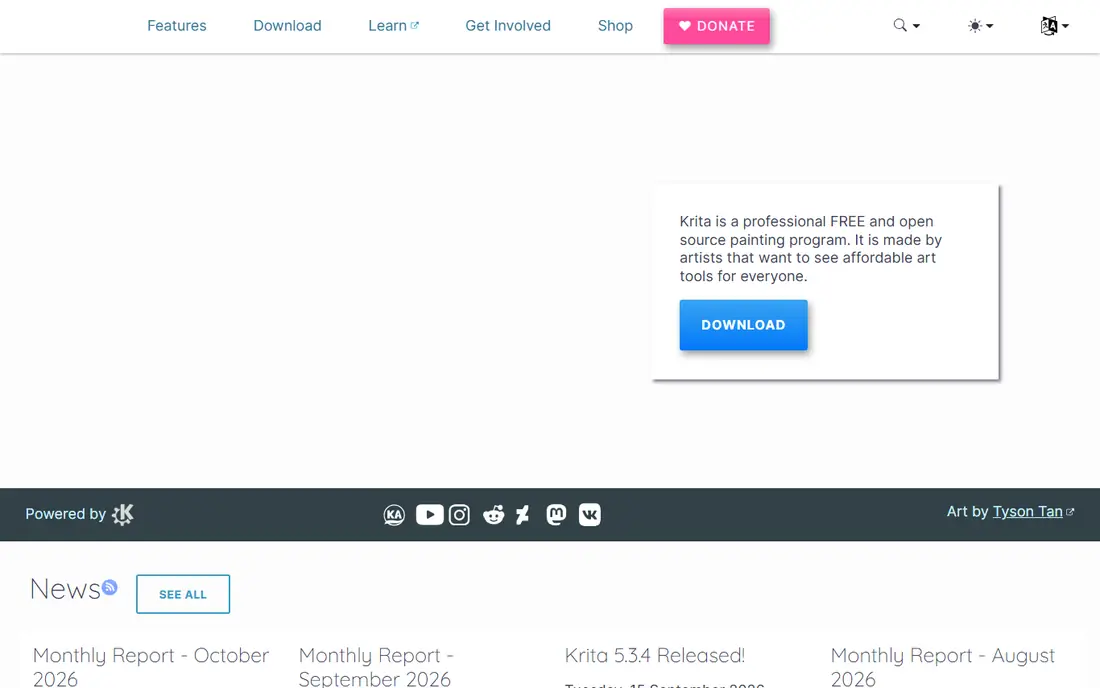Open Krita 5.3.4 Released article
Image resolution: width=1100 pixels, height=688 pixels.
click(655, 655)
